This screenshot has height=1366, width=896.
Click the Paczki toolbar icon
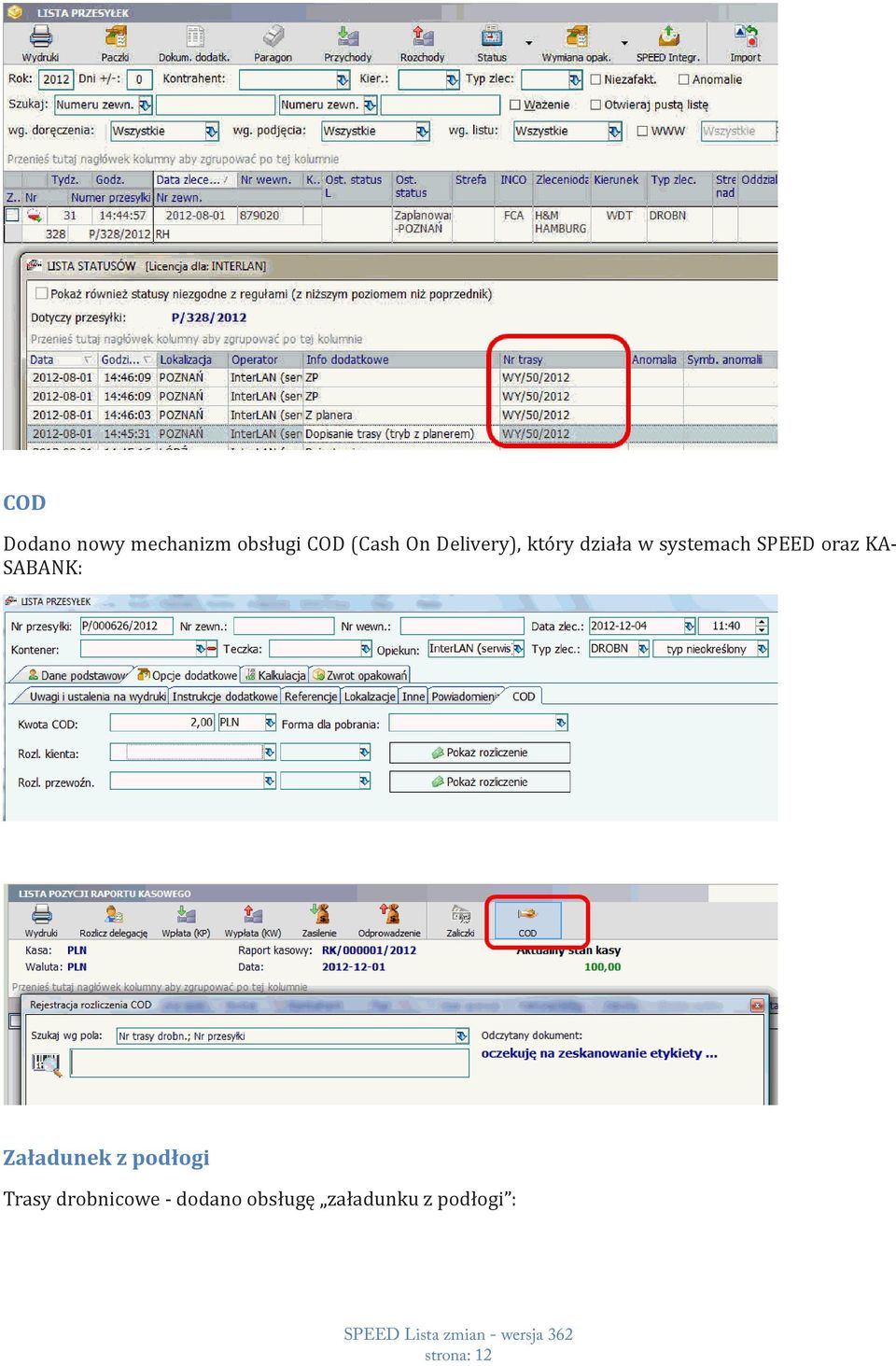click(x=115, y=44)
